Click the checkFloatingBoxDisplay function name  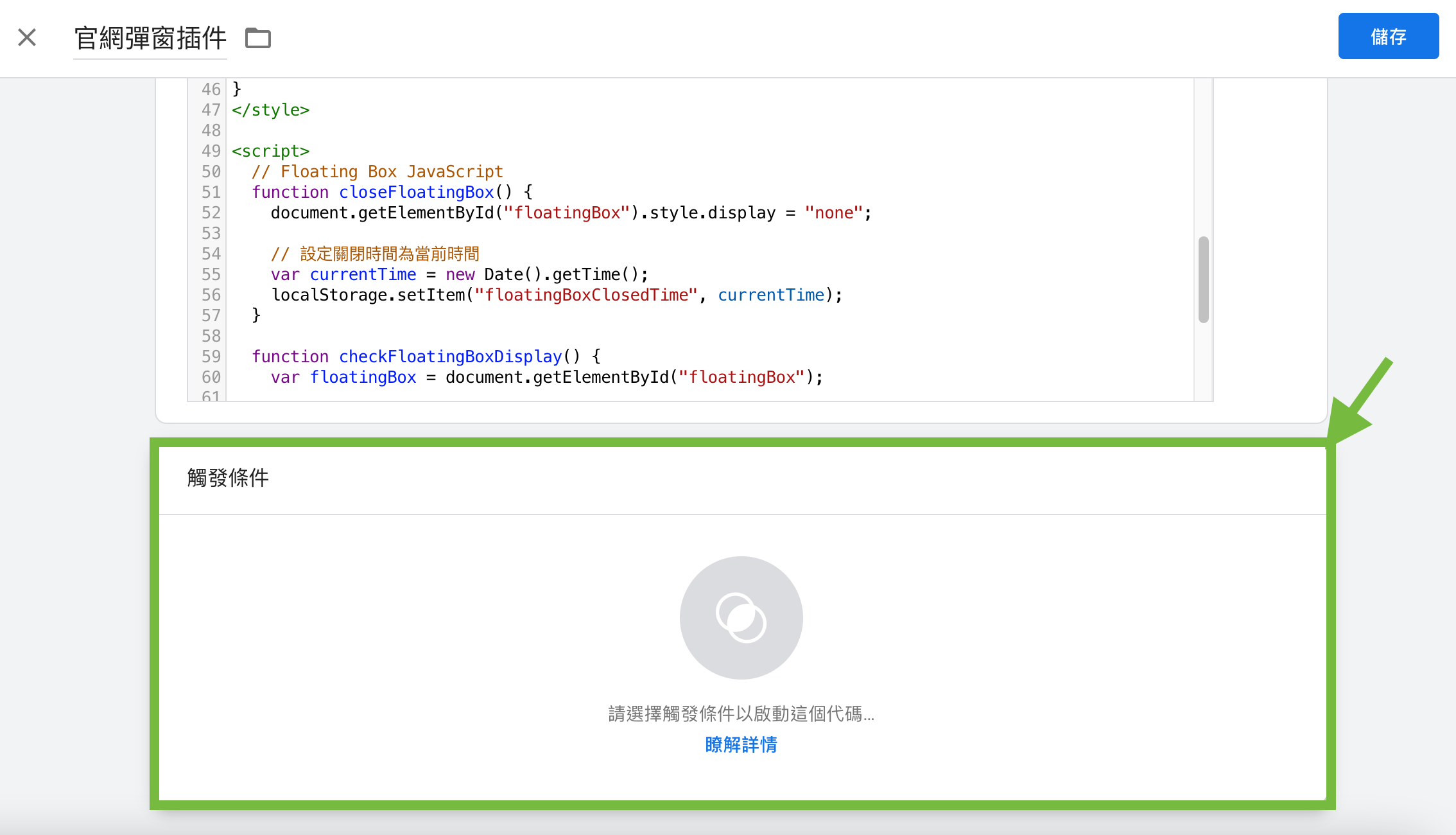[x=450, y=356]
